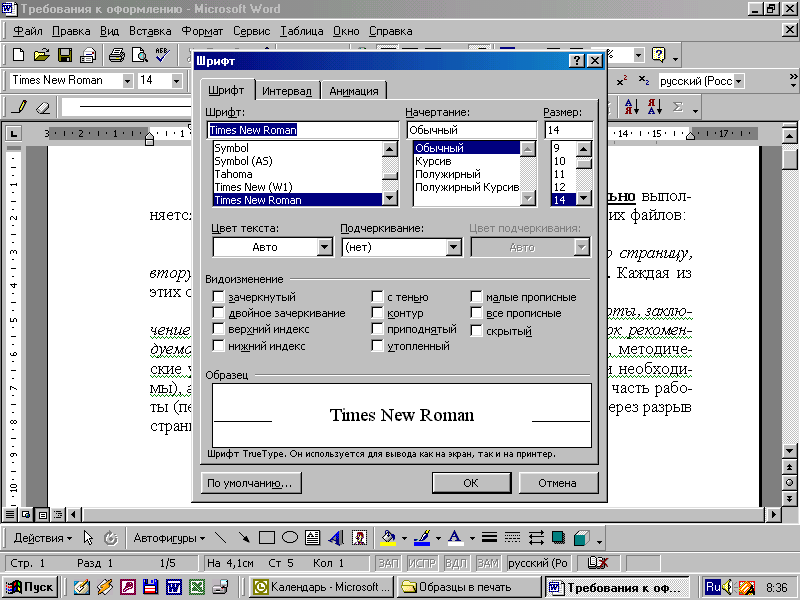Image resolution: width=800 pixels, height=600 pixels.
Task: Switch to the Интервал tab
Action: pyautogui.click(x=287, y=91)
